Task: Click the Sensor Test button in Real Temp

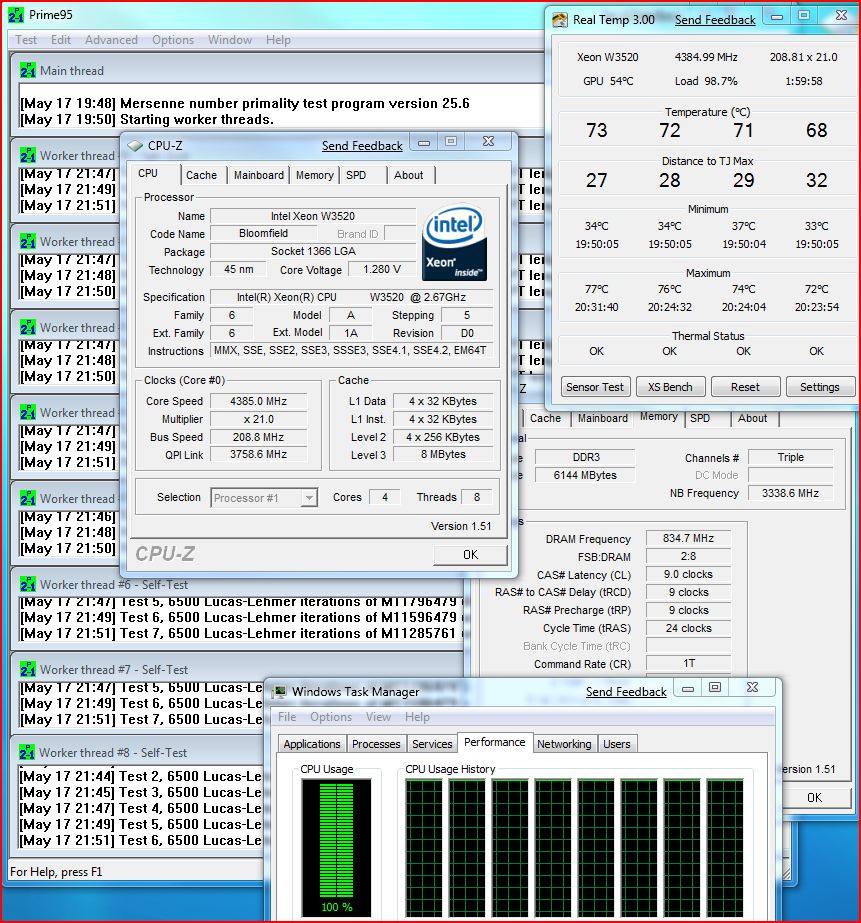Action: point(595,387)
